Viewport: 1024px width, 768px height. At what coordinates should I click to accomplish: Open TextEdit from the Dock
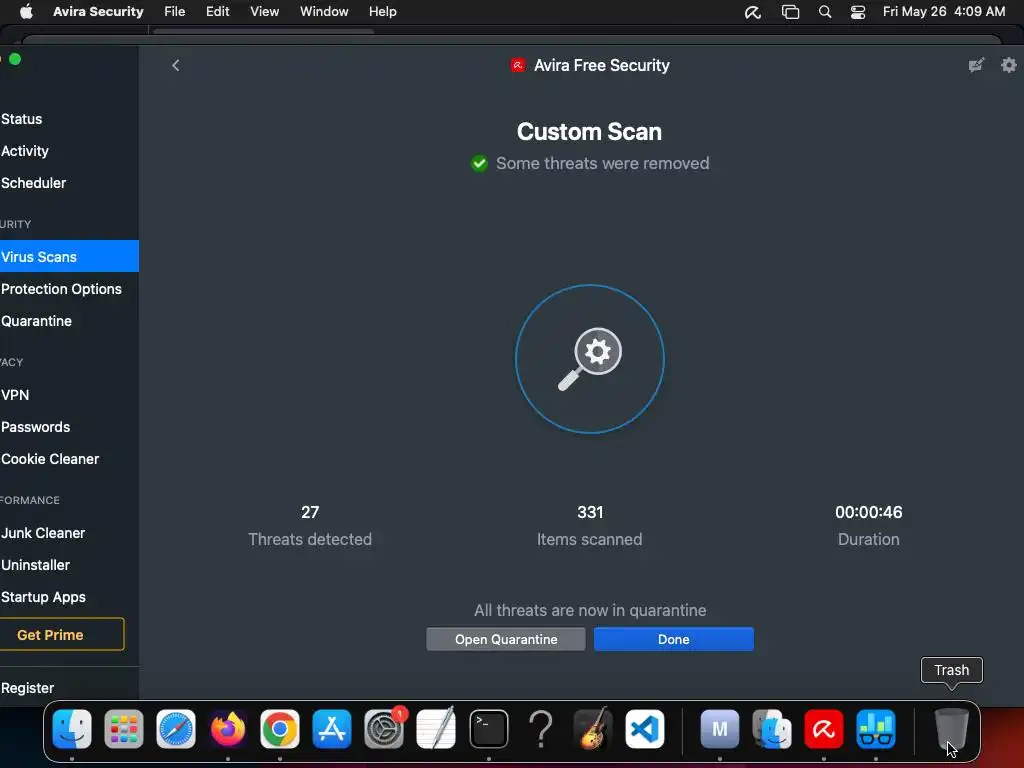[436, 729]
